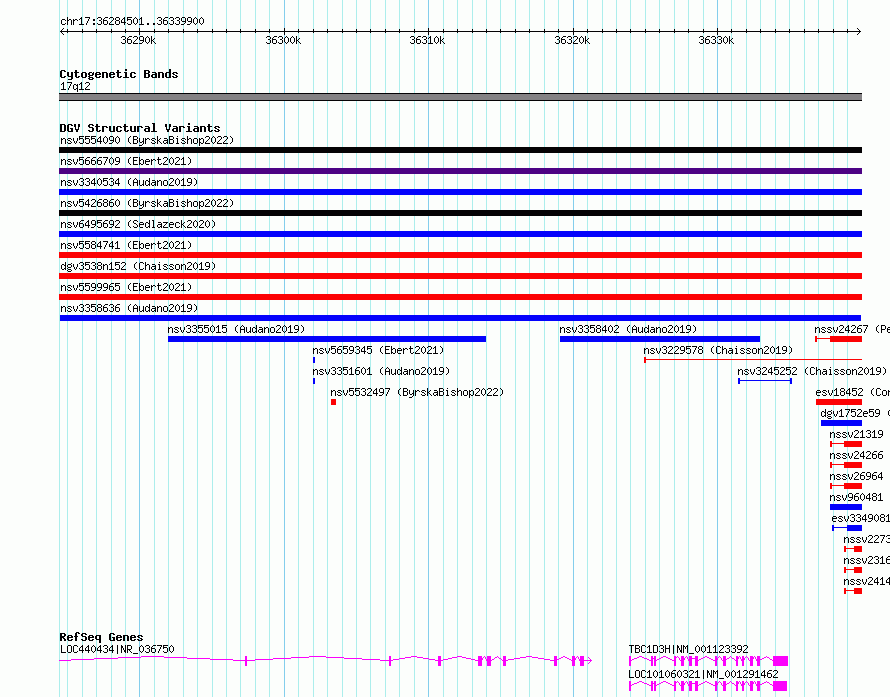Click the 36330k ruler position label
Screen dimensions: 890x697
716,40
